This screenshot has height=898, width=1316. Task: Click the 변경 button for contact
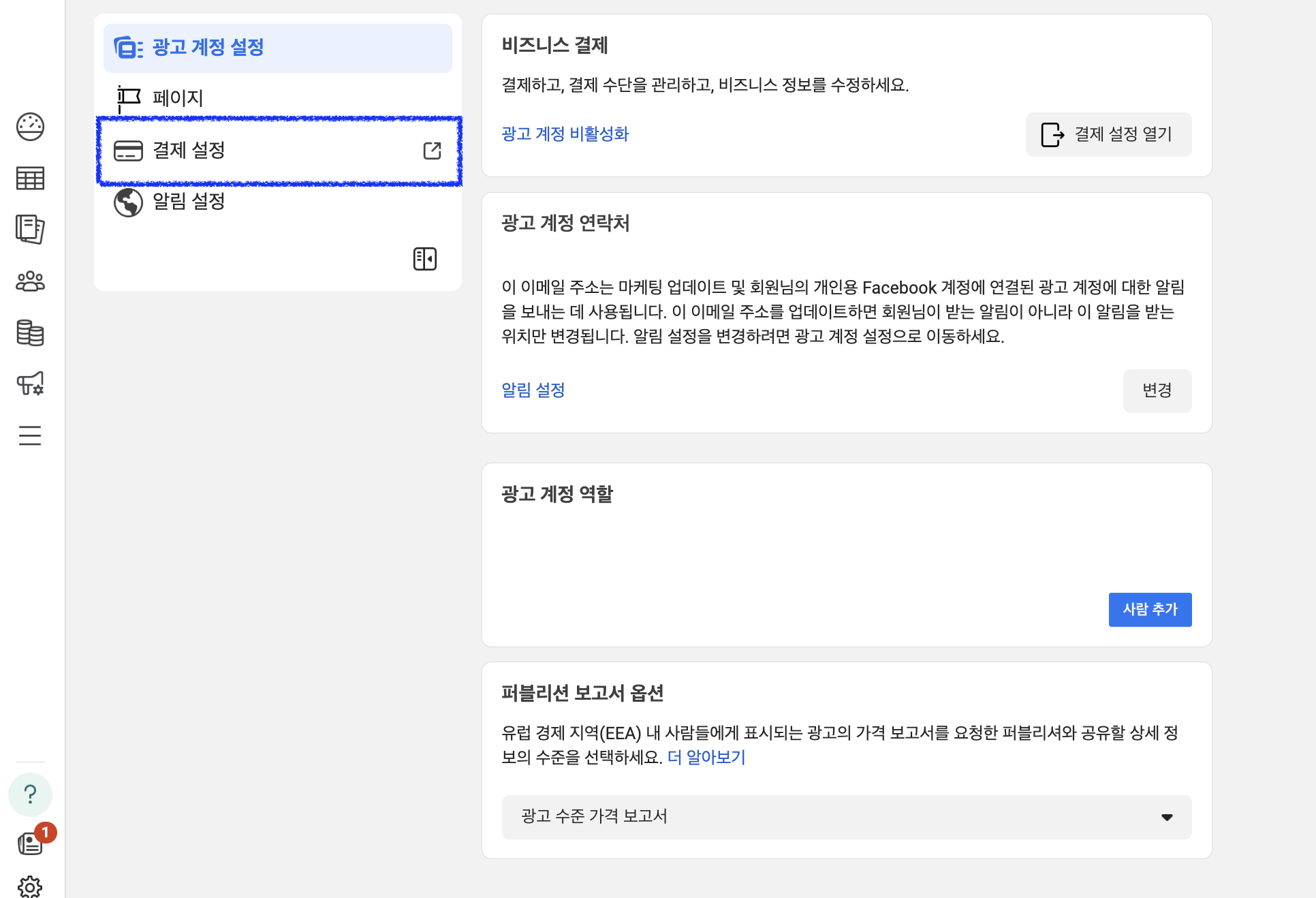pos(1157,390)
